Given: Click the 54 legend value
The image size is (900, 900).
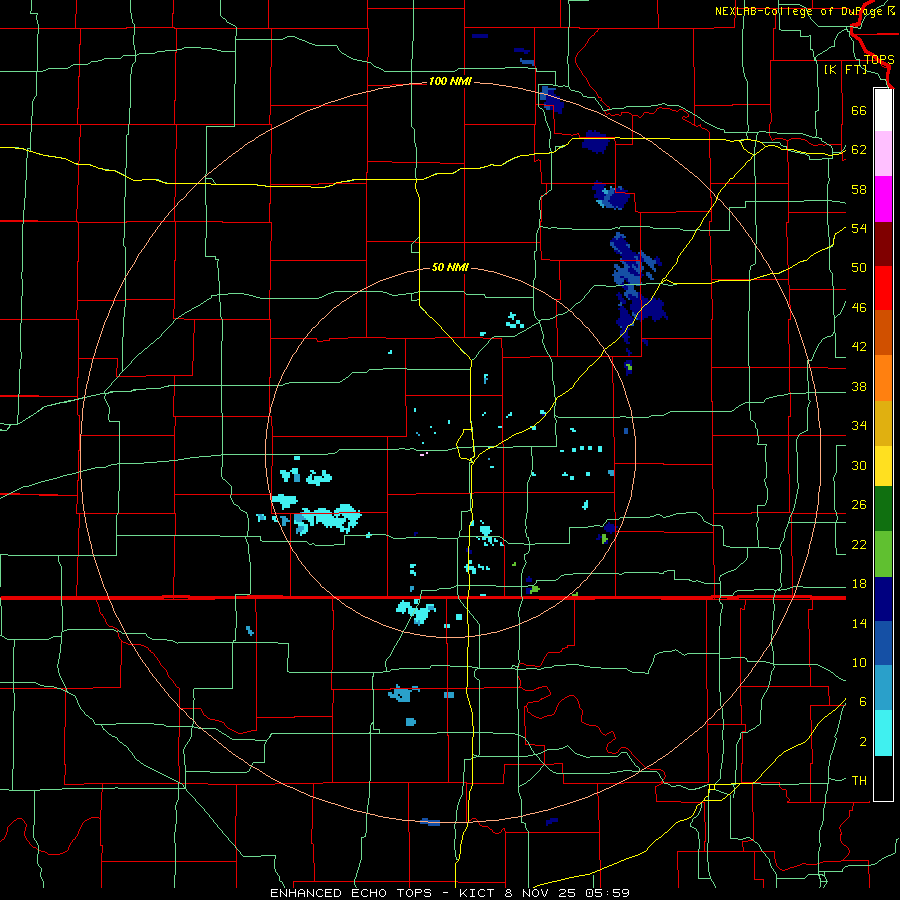Looking at the screenshot, I should click(859, 228).
